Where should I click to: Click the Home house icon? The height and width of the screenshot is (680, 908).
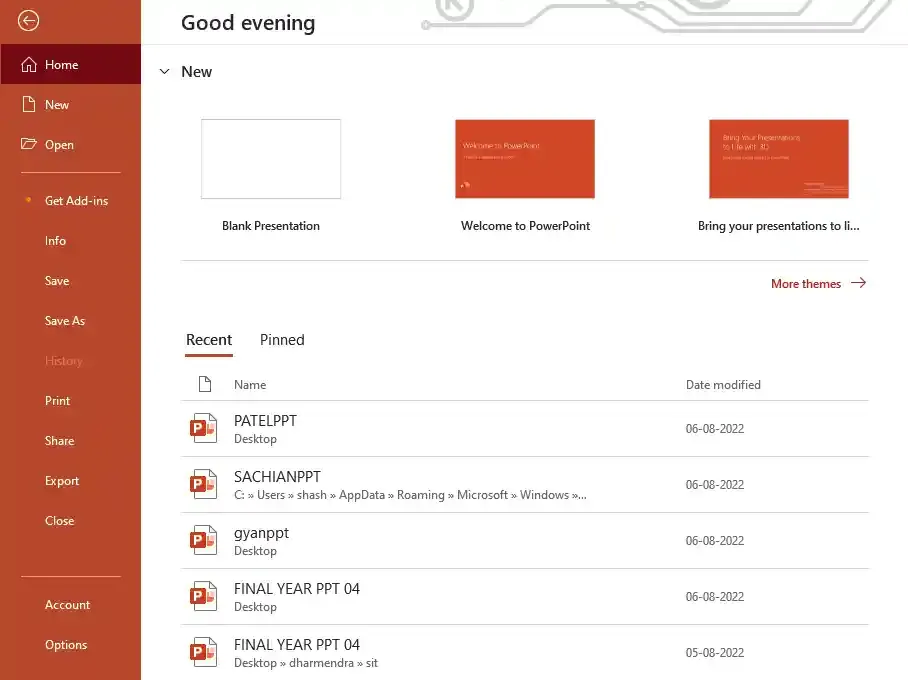coord(28,64)
